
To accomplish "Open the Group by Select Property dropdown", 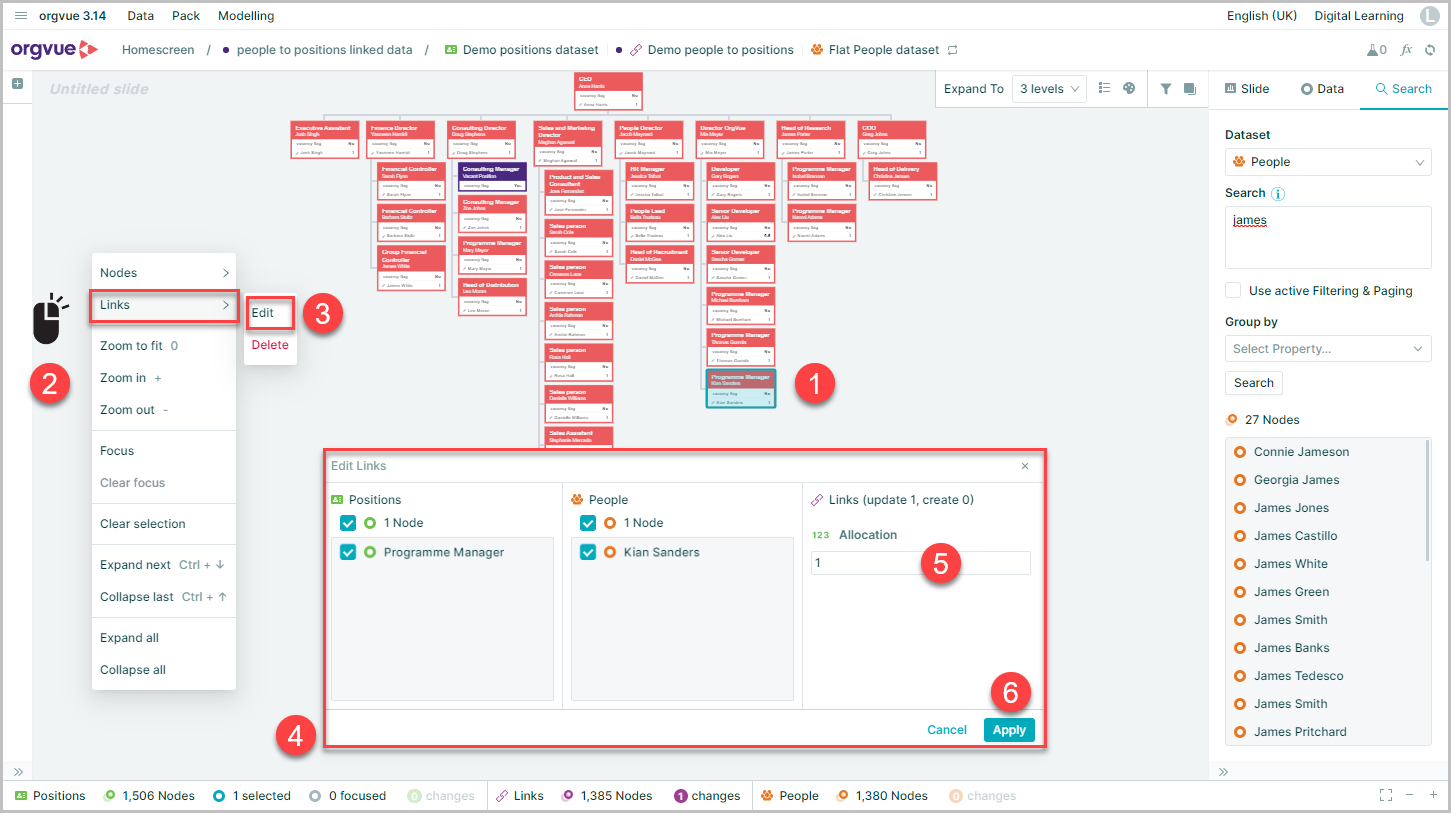I will pyautogui.click(x=1328, y=349).
